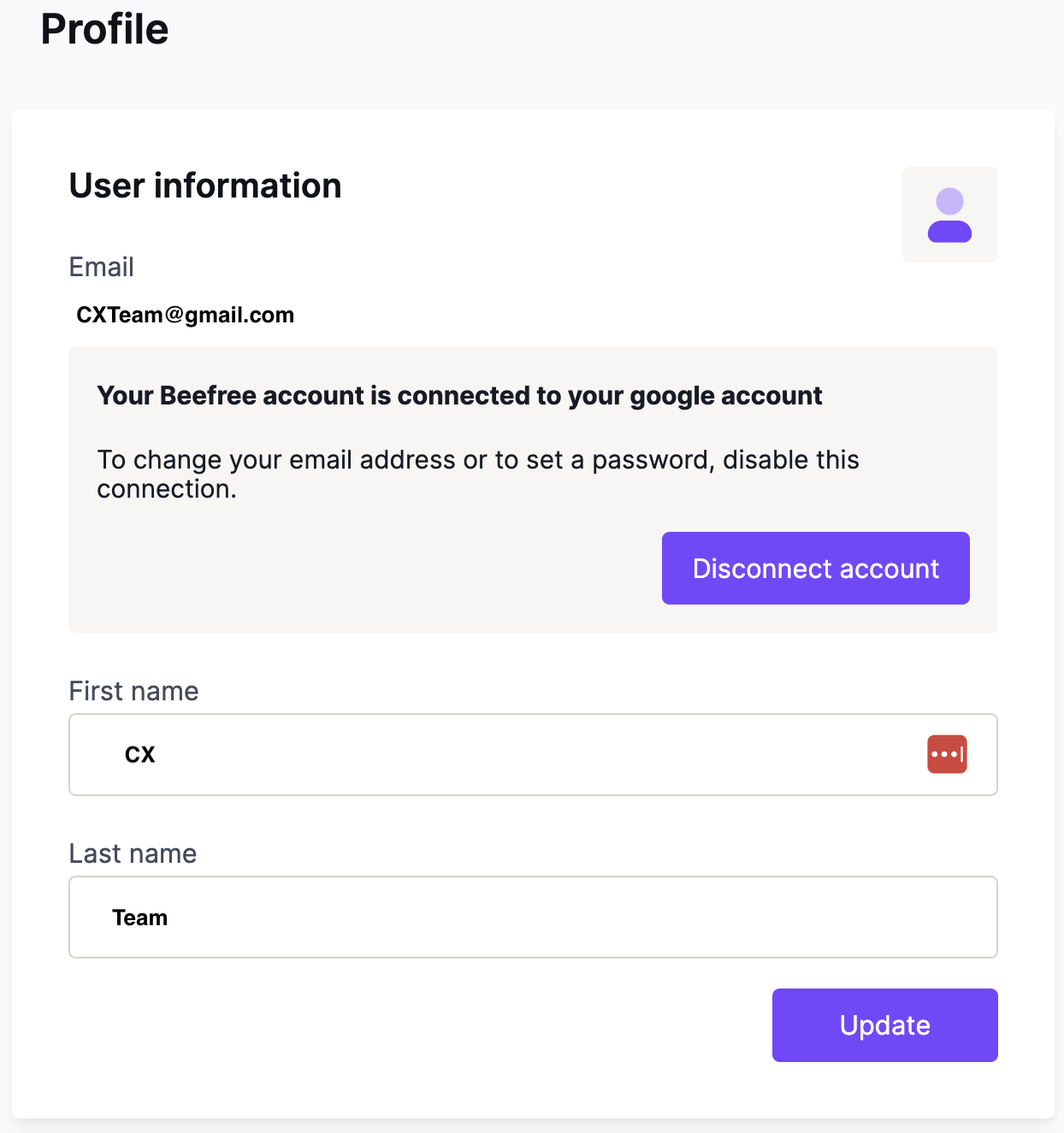Click the purple user avatar icon
Image resolution: width=1064 pixels, height=1133 pixels.
[949, 215]
